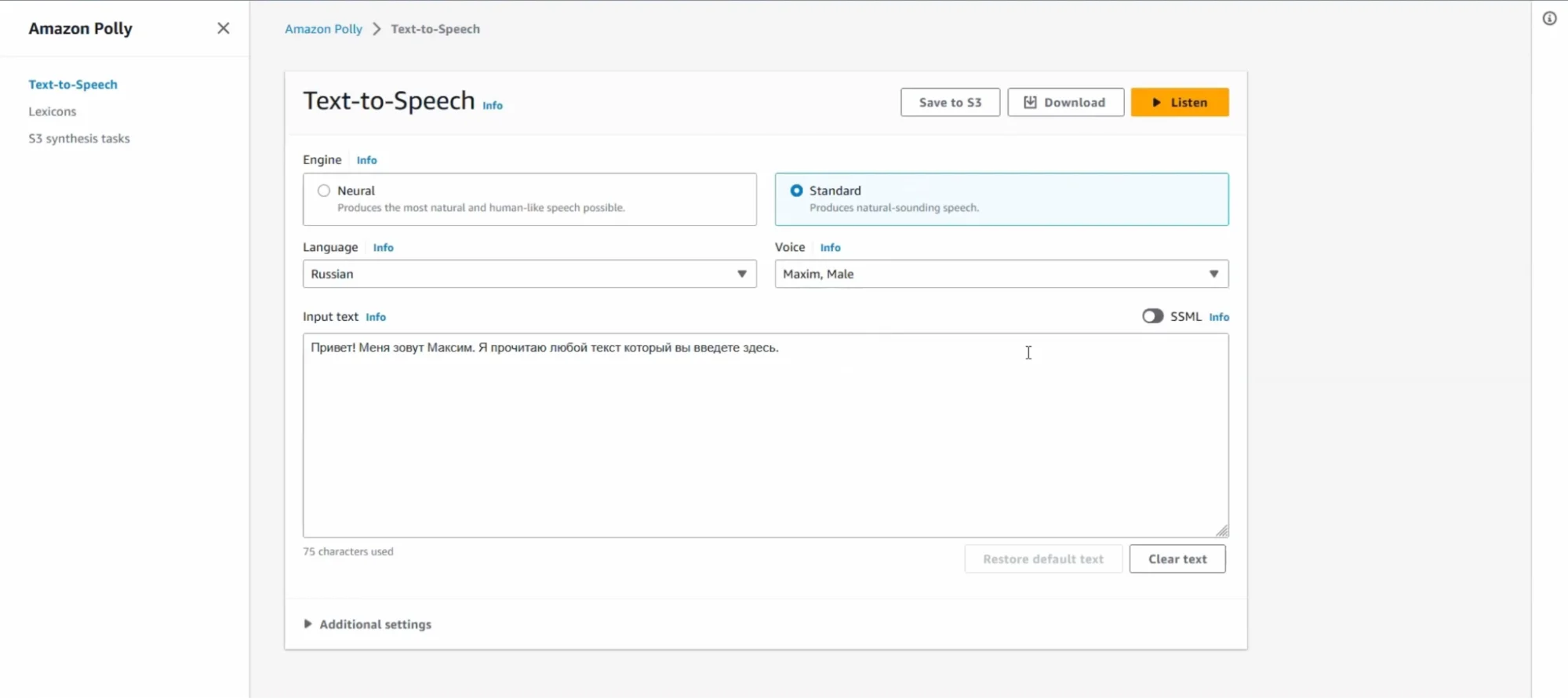Open the info panel icon at top right
This screenshot has width=1568, height=699.
pos(1549,19)
